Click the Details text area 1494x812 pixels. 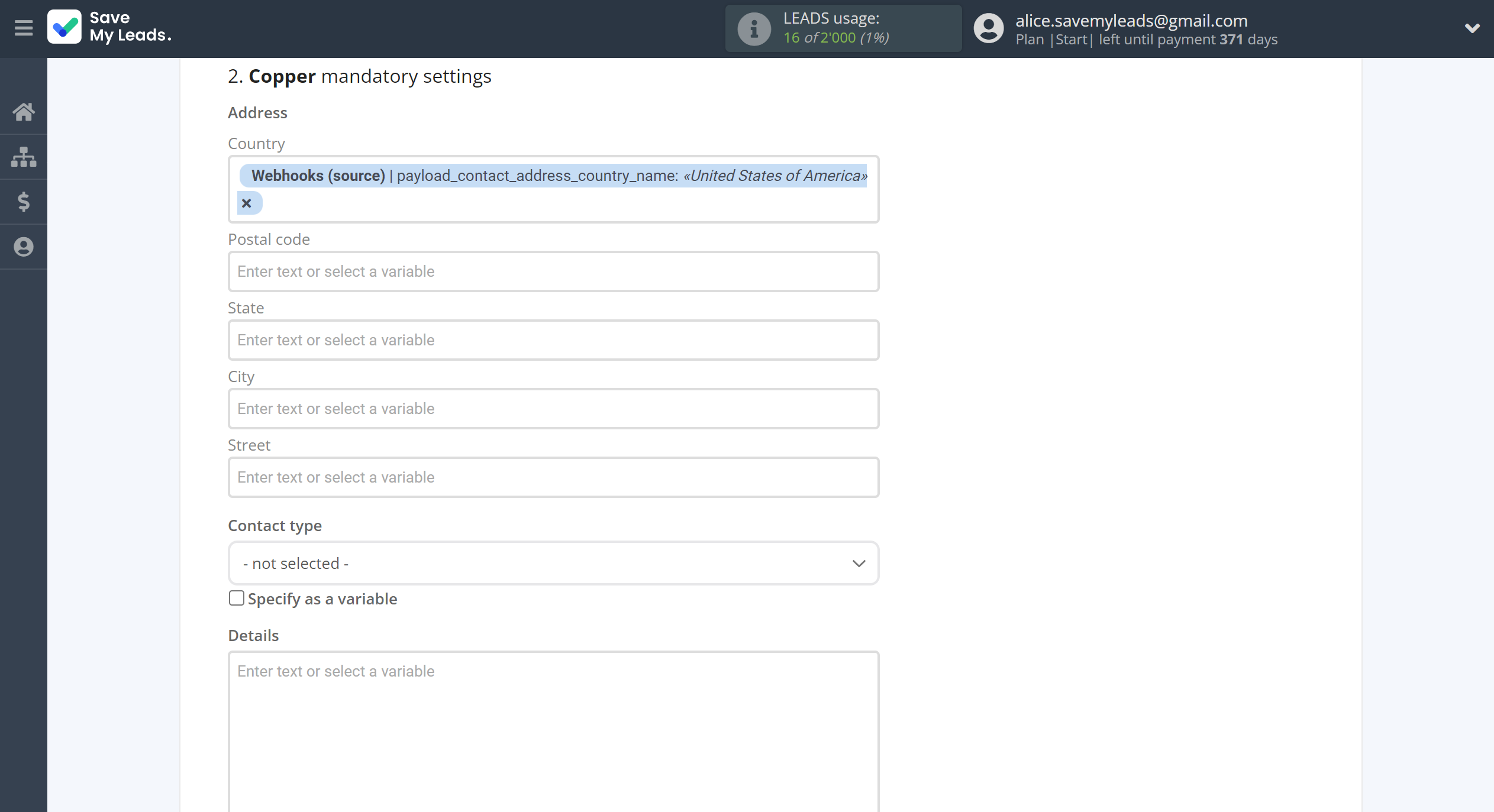553,732
